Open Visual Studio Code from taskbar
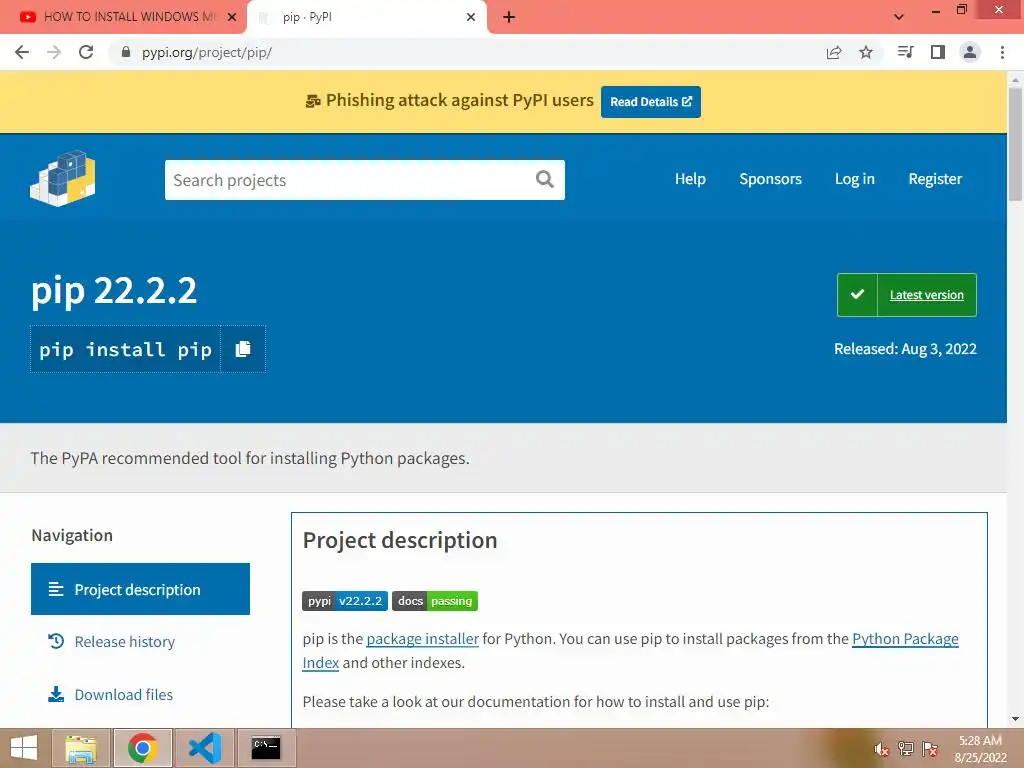This screenshot has width=1024, height=768. [205, 748]
